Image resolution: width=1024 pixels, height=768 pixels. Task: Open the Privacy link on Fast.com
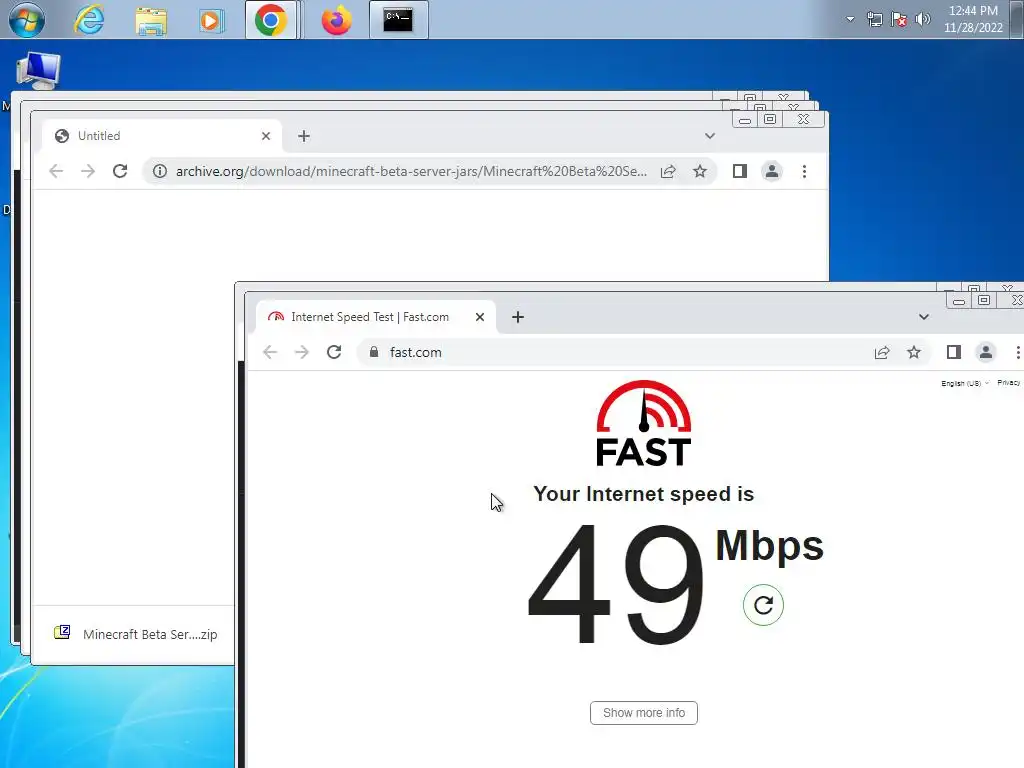1008,383
